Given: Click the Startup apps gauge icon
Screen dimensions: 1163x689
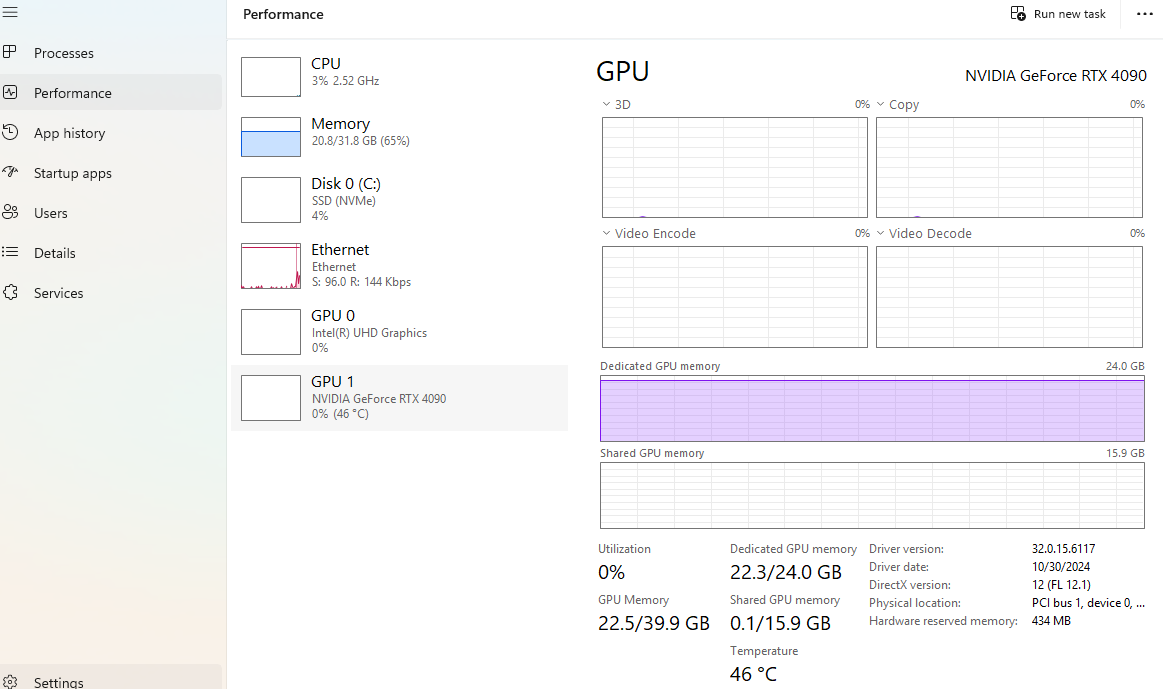Looking at the screenshot, I should [x=10, y=172].
